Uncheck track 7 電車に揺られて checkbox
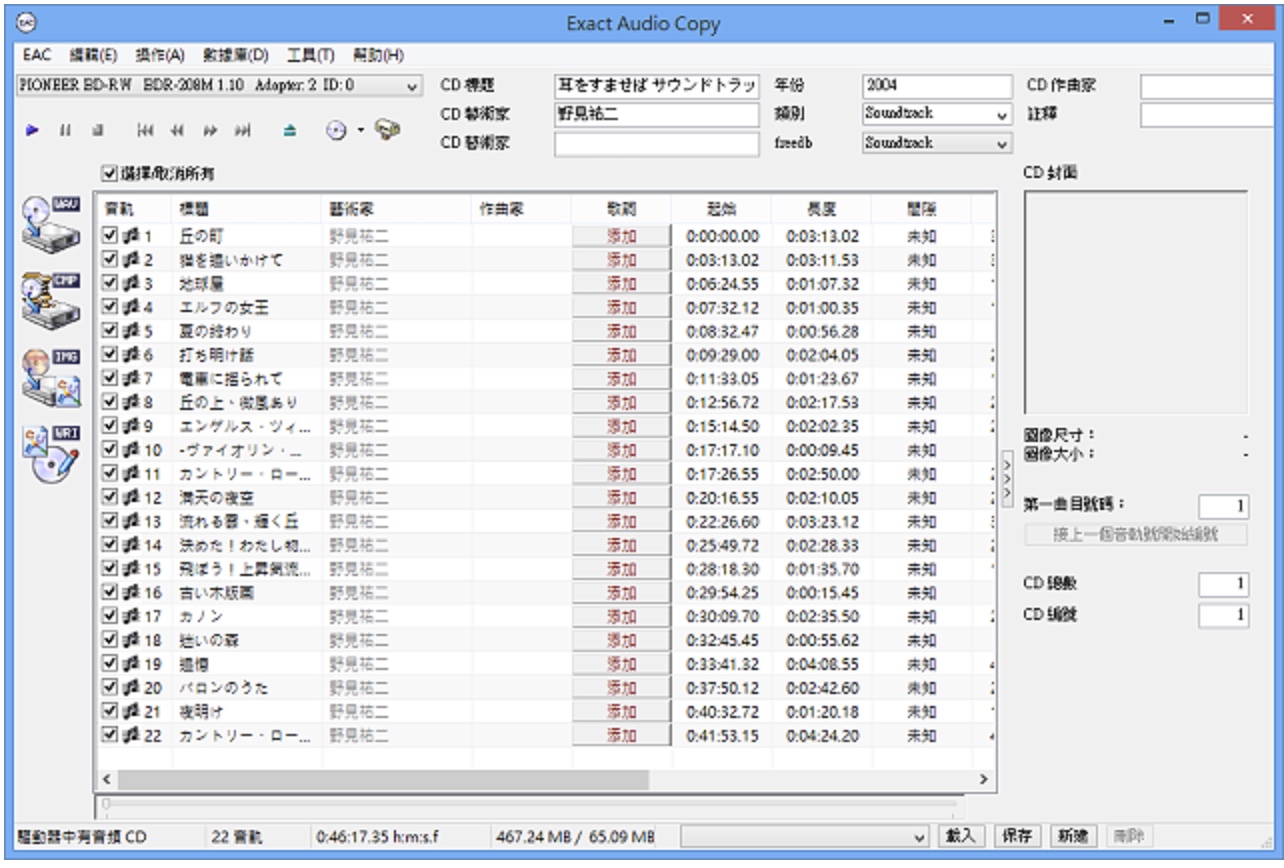Image resolution: width=1284 pixels, height=868 pixels. click(111, 379)
